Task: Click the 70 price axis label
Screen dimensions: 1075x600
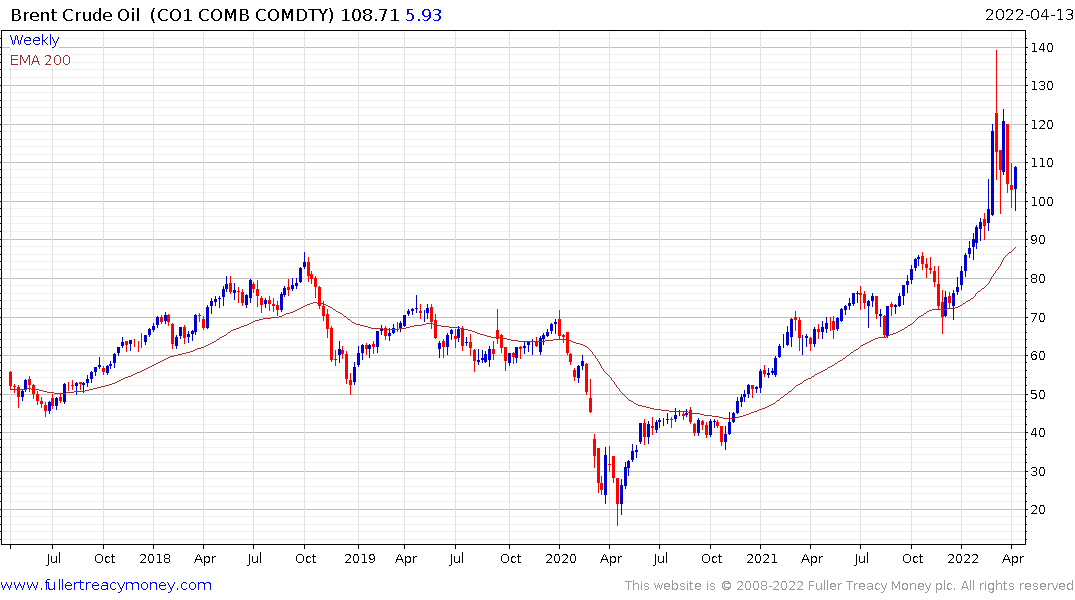Action: 1038,317
